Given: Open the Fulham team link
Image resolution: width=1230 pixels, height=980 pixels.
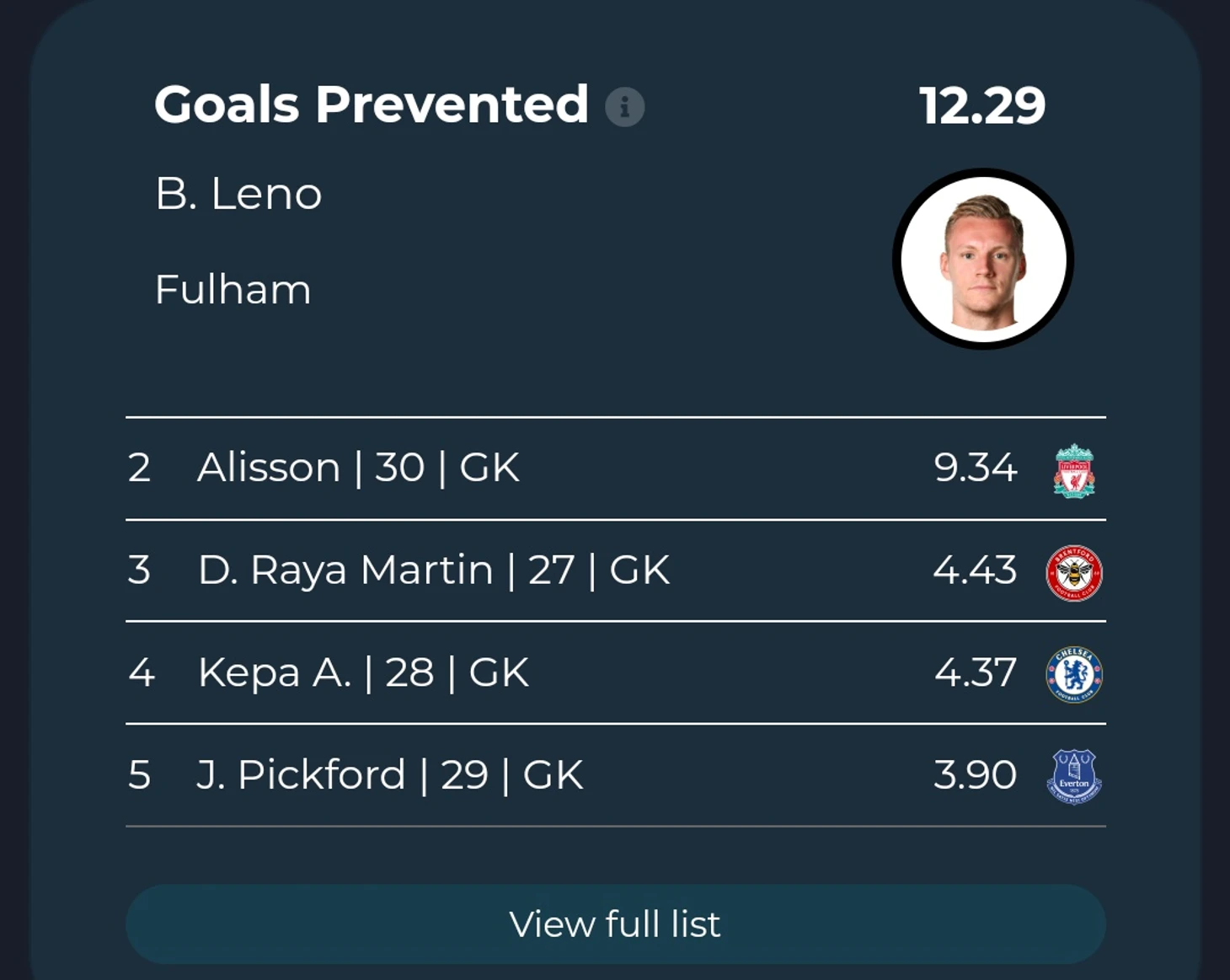Looking at the screenshot, I should click(233, 290).
